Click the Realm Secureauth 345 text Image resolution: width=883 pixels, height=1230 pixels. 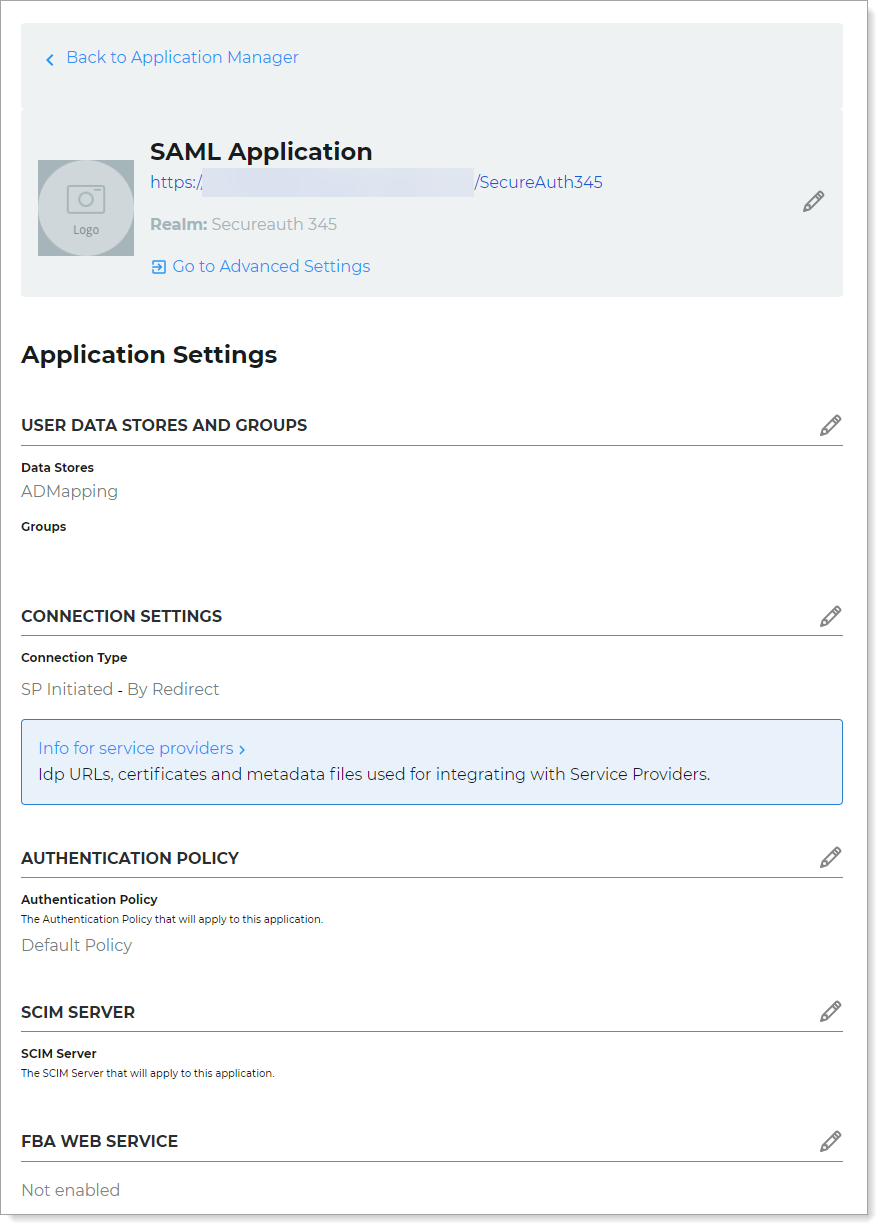tap(243, 224)
